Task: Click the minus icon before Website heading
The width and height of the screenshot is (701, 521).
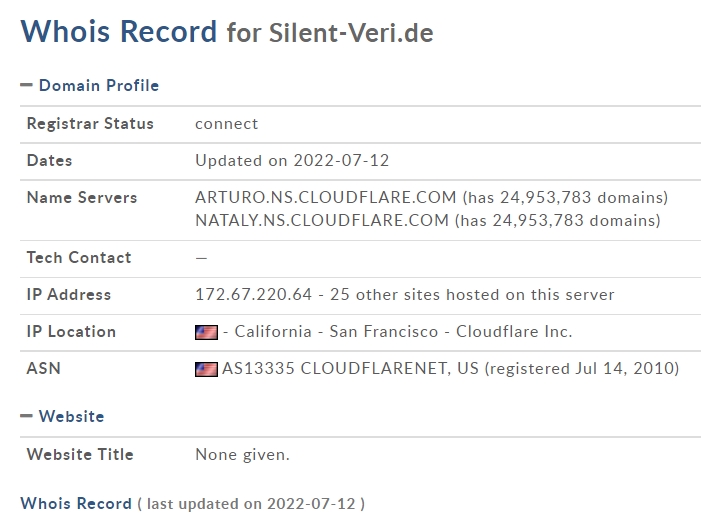Action: click(26, 416)
